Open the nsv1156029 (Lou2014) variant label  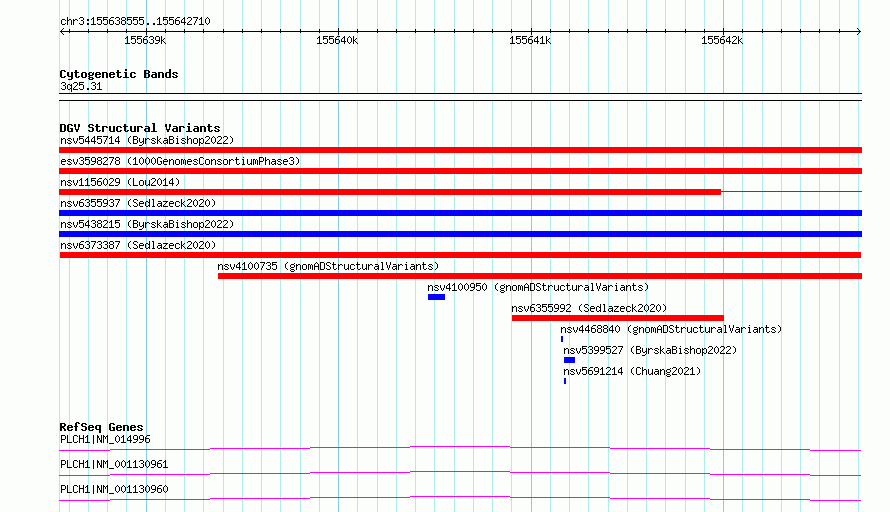pyautogui.click(x=120, y=182)
